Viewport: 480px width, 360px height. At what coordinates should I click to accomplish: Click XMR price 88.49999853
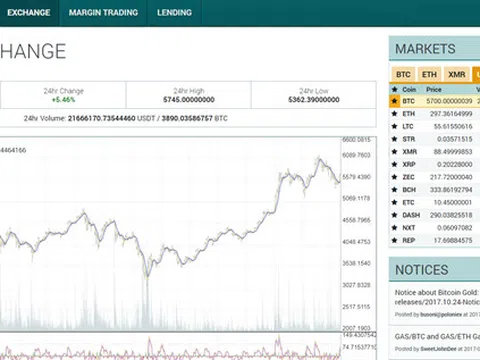pyautogui.click(x=453, y=152)
